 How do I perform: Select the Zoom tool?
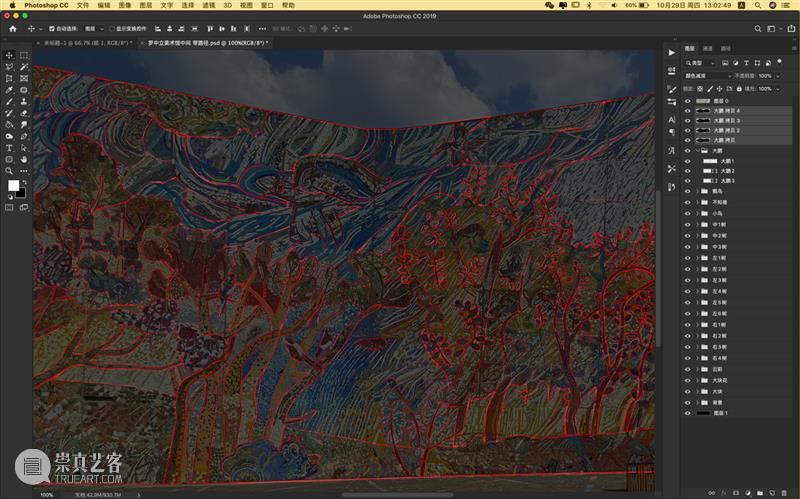pyautogui.click(x=9, y=171)
